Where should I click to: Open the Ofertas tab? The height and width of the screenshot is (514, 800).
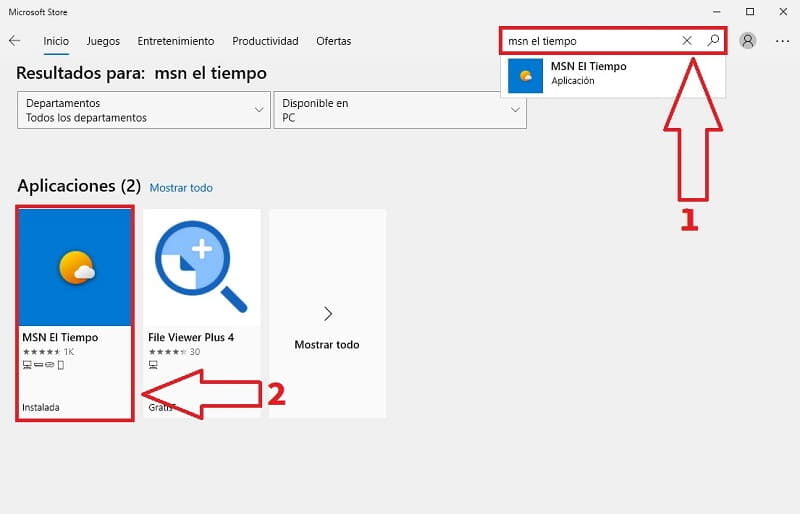tap(334, 41)
